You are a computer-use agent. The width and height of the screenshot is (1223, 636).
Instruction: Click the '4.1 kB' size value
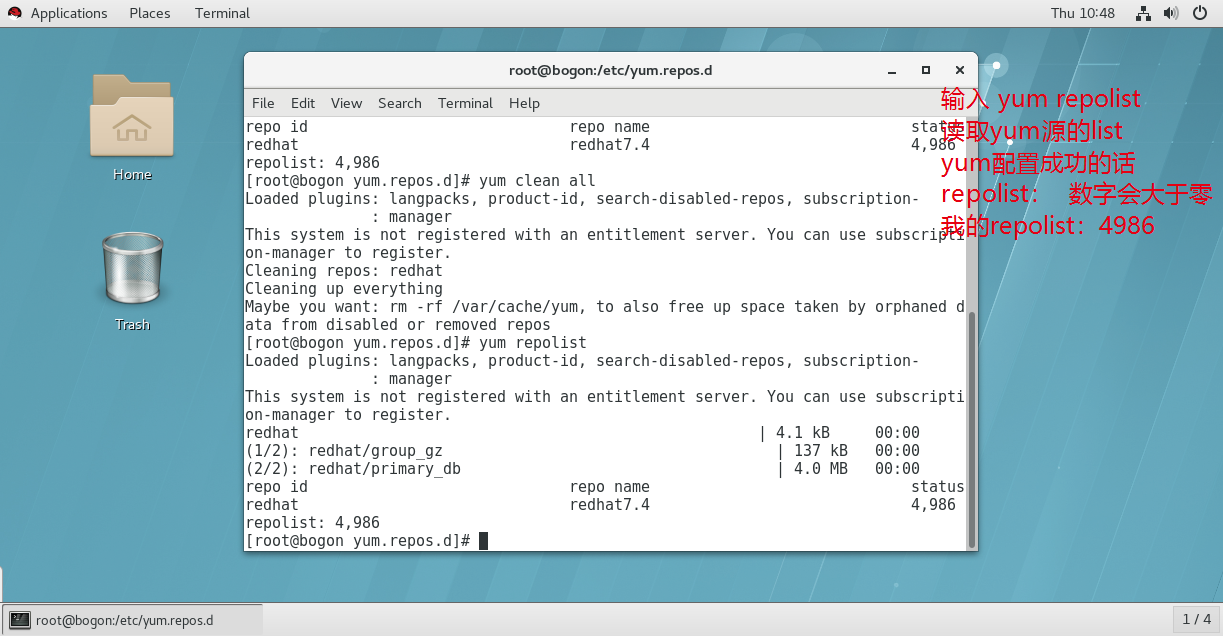pos(803,433)
